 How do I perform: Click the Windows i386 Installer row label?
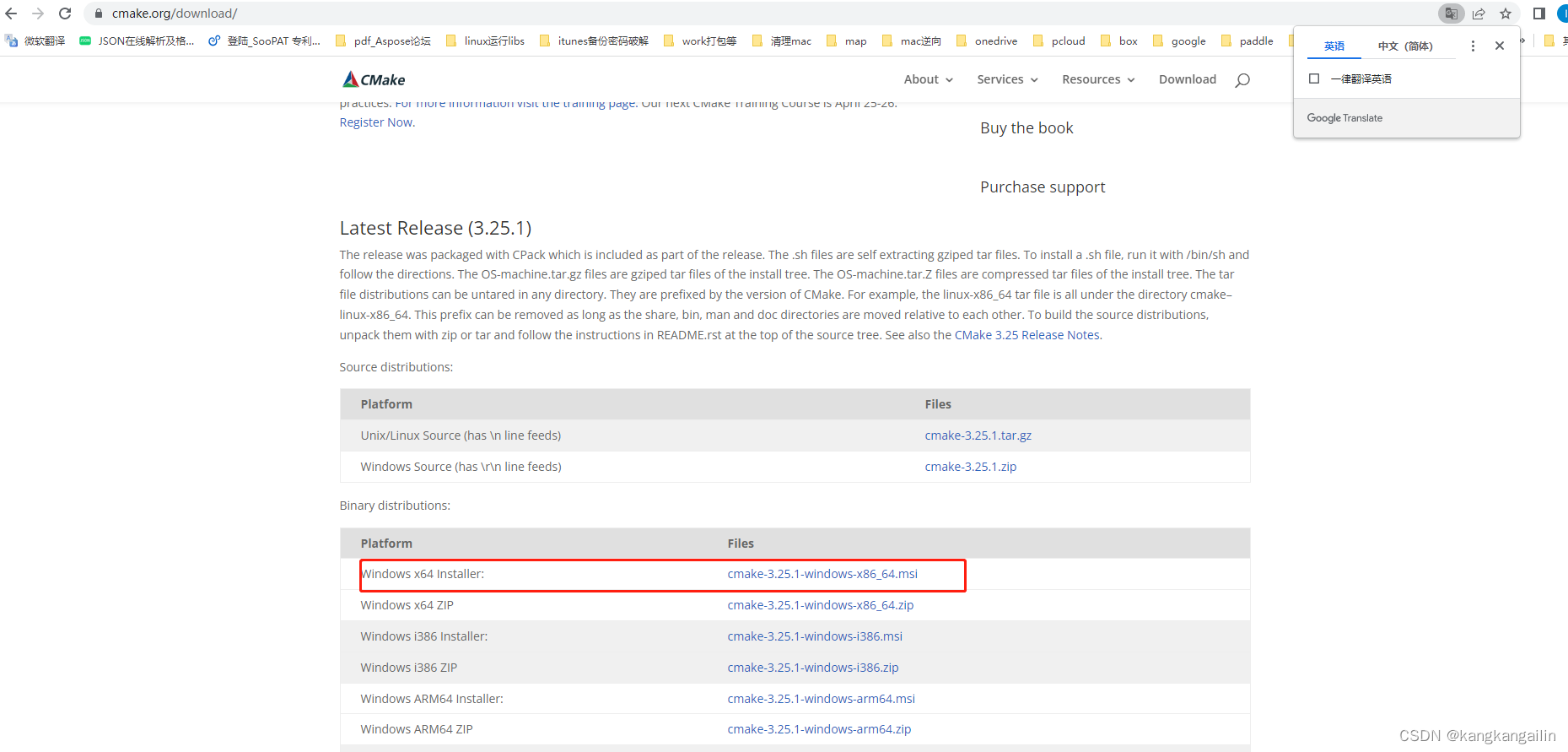[x=424, y=636]
